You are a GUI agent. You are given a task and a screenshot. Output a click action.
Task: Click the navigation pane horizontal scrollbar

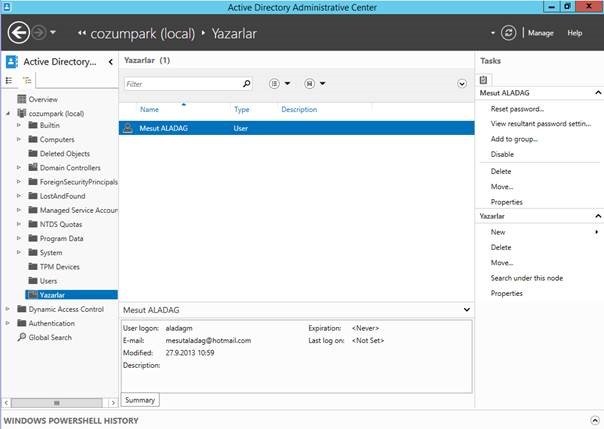(x=57, y=403)
